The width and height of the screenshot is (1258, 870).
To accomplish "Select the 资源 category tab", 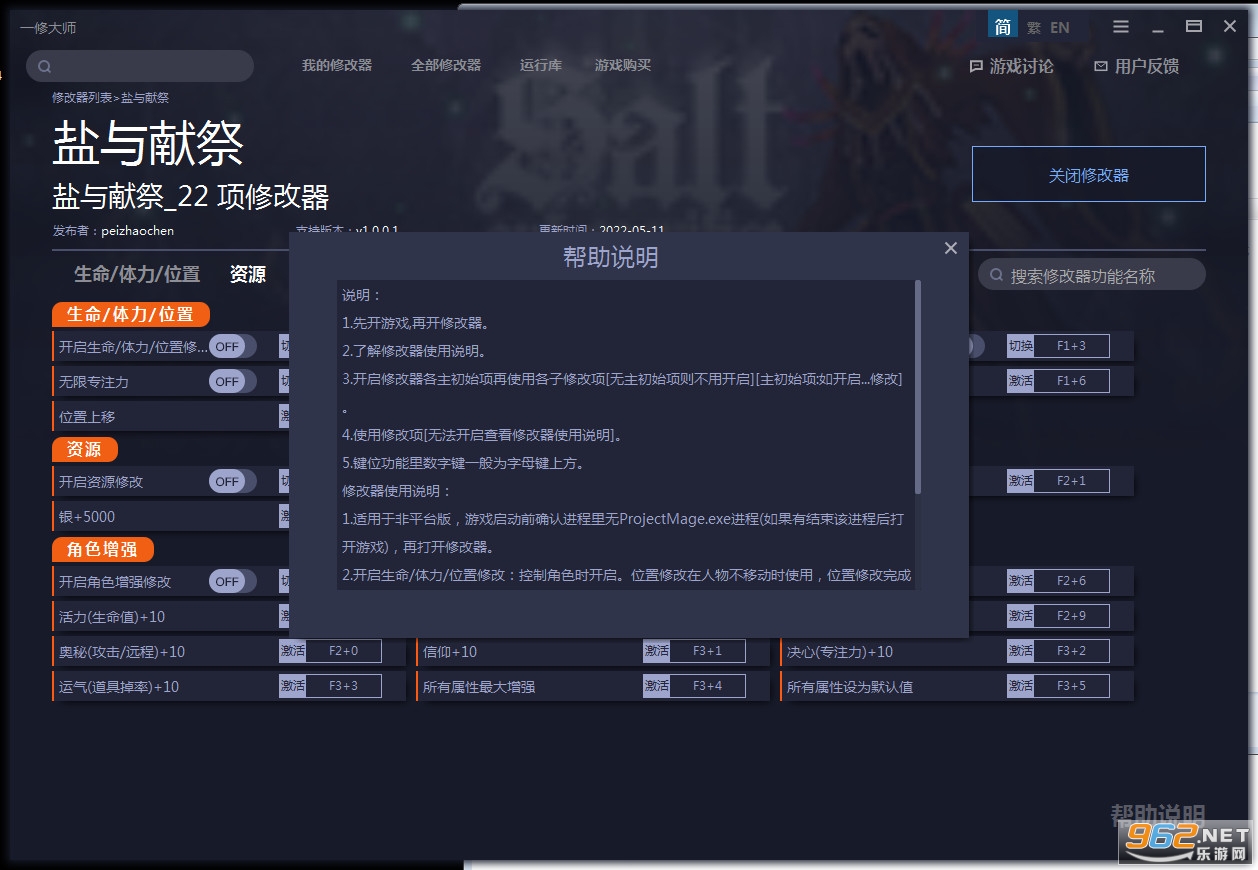I will (248, 274).
